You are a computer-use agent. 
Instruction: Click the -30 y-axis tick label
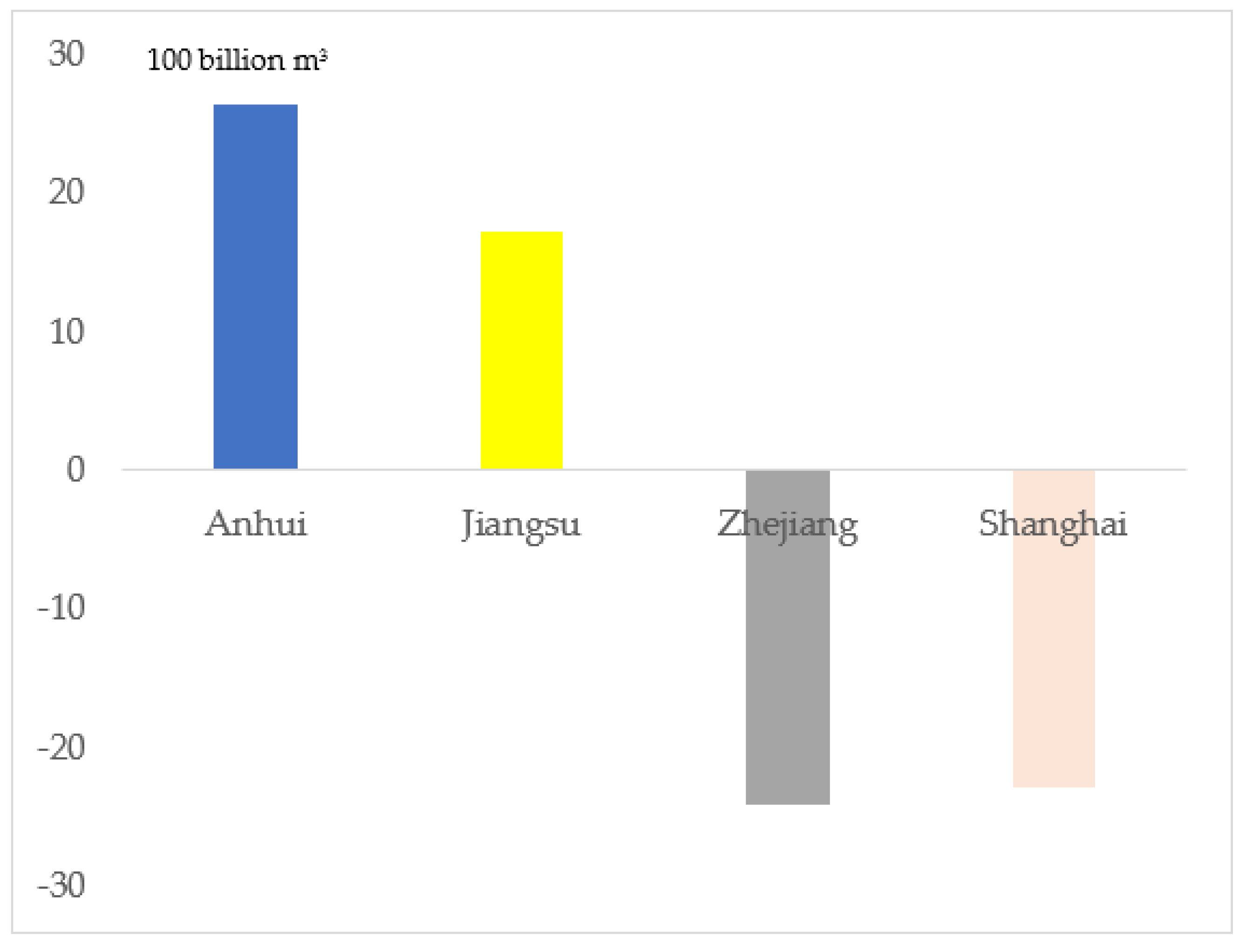pos(61,885)
